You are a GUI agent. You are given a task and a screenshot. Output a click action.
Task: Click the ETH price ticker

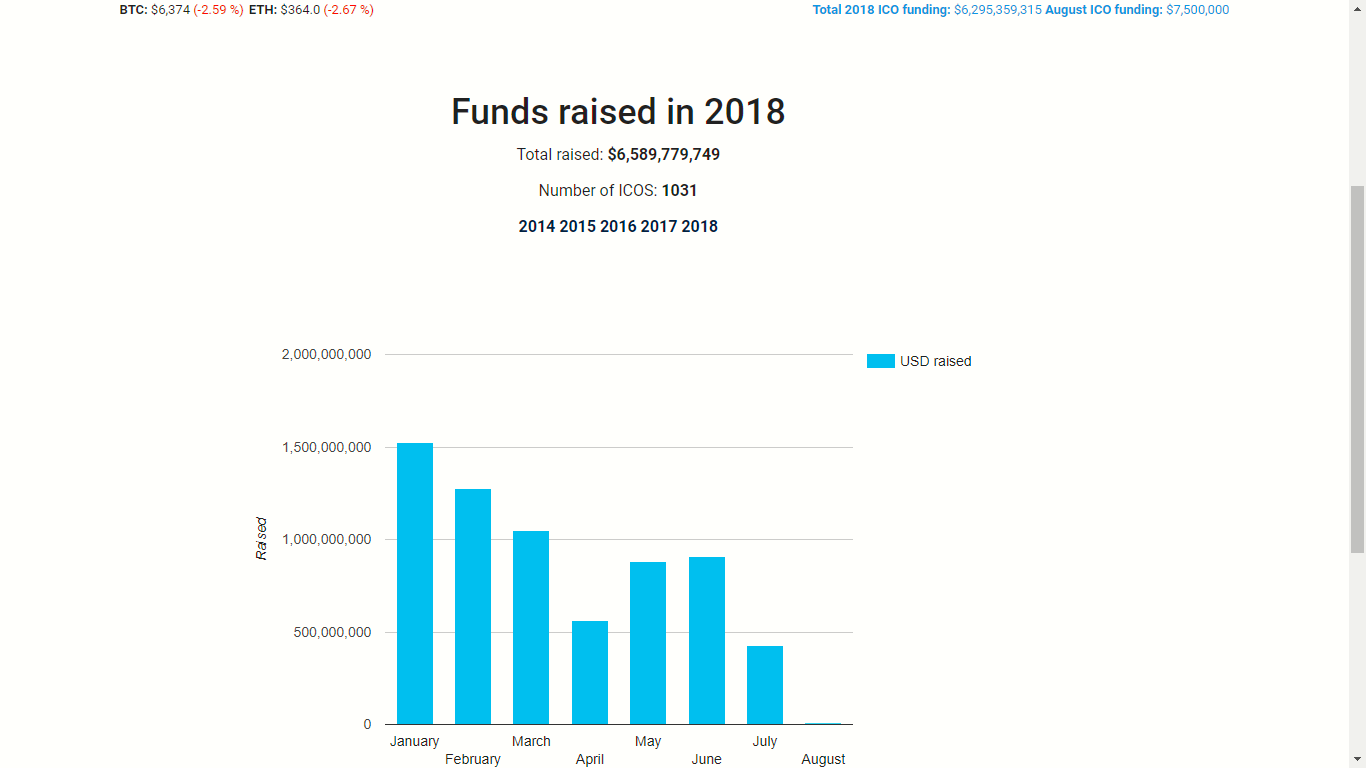coord(311,10)
